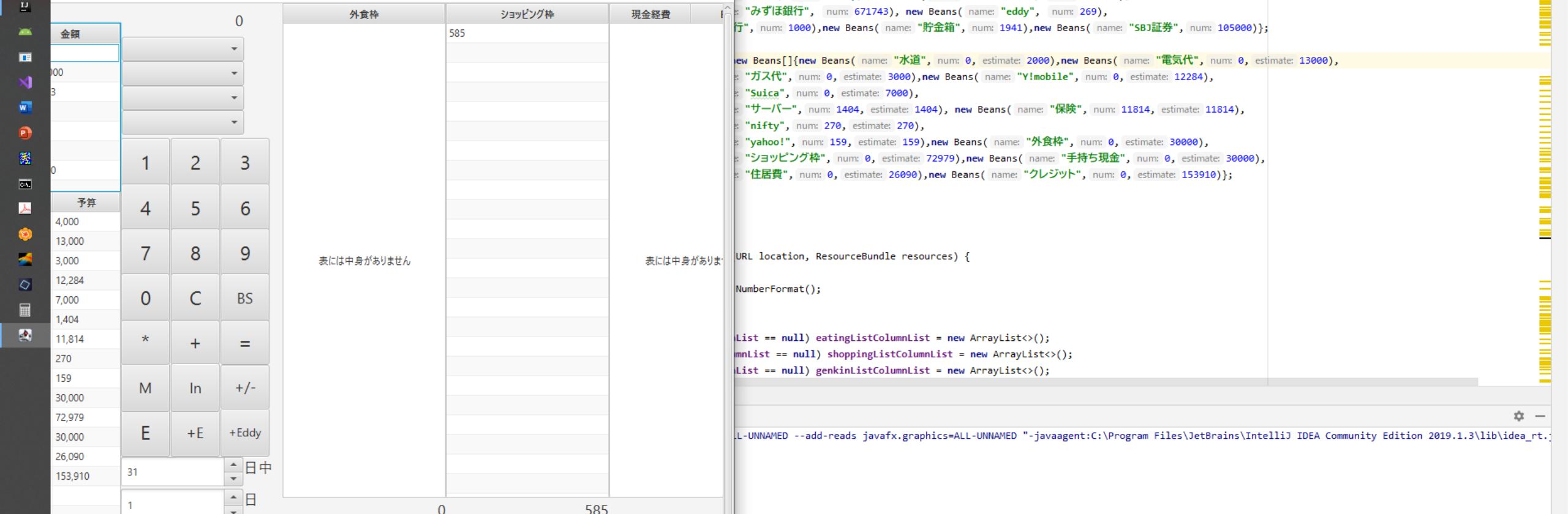Open the third combo box above the keypad
The width and height of the screenshot is (1568, 514).
(183, 98)
